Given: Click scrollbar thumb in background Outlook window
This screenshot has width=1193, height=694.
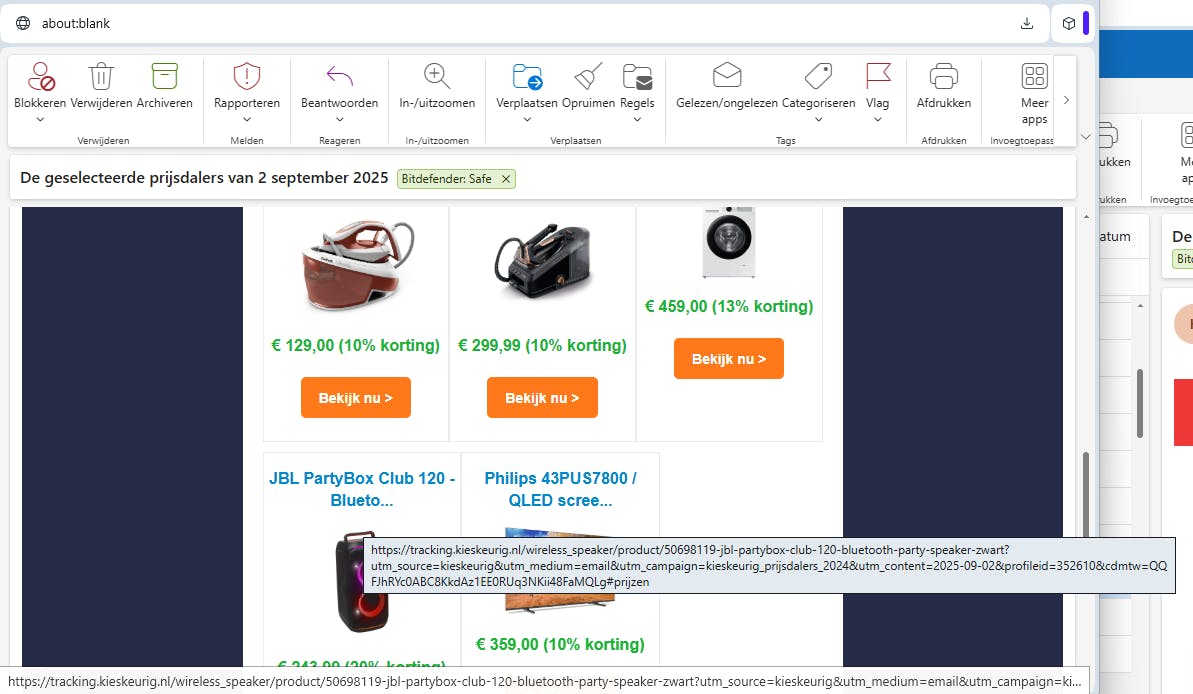Looking at the screenshot, I should [x=1140, y=403].
